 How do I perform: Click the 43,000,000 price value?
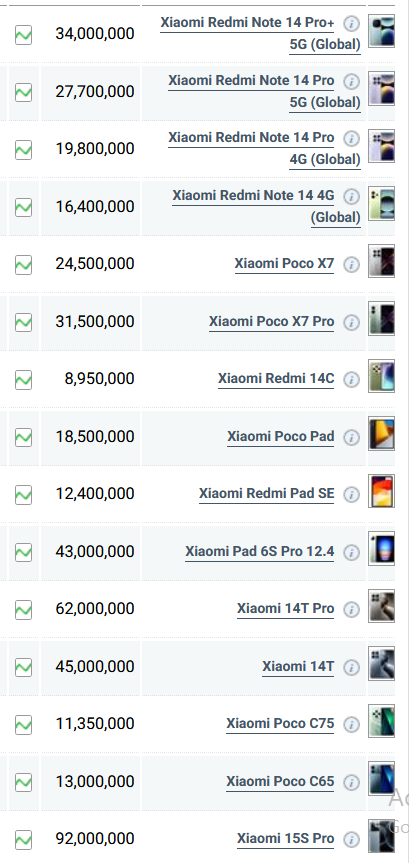(95, 551)
